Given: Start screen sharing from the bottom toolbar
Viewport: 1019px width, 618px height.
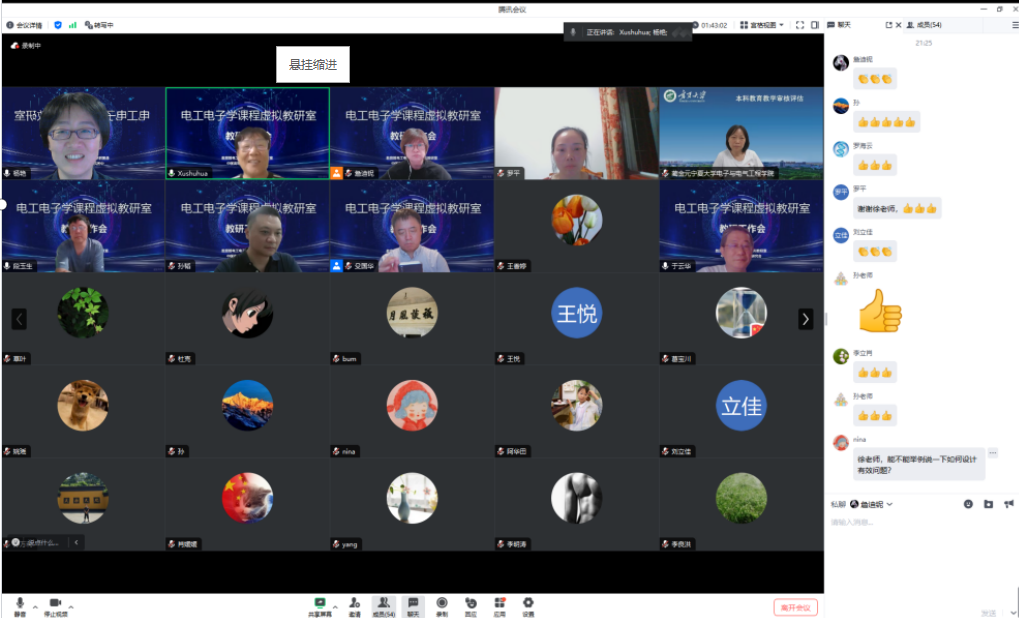Looking at the screenshot, I should (320, 607).
